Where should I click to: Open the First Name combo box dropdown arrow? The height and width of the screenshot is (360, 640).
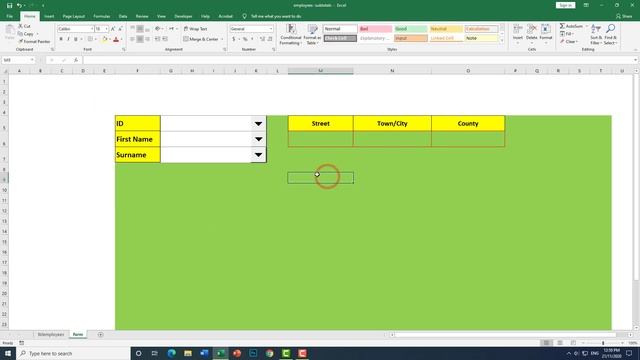point(258,139)
